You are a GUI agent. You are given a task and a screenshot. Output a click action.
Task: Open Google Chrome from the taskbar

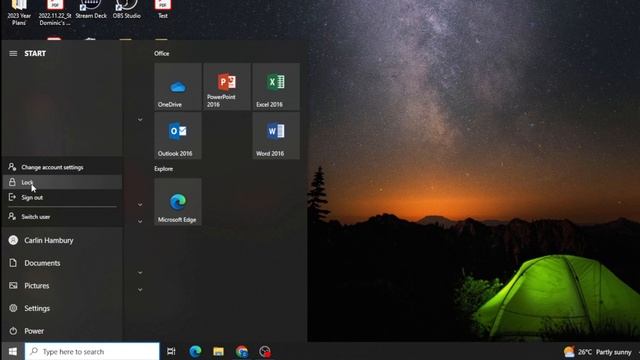click(242, 351)
